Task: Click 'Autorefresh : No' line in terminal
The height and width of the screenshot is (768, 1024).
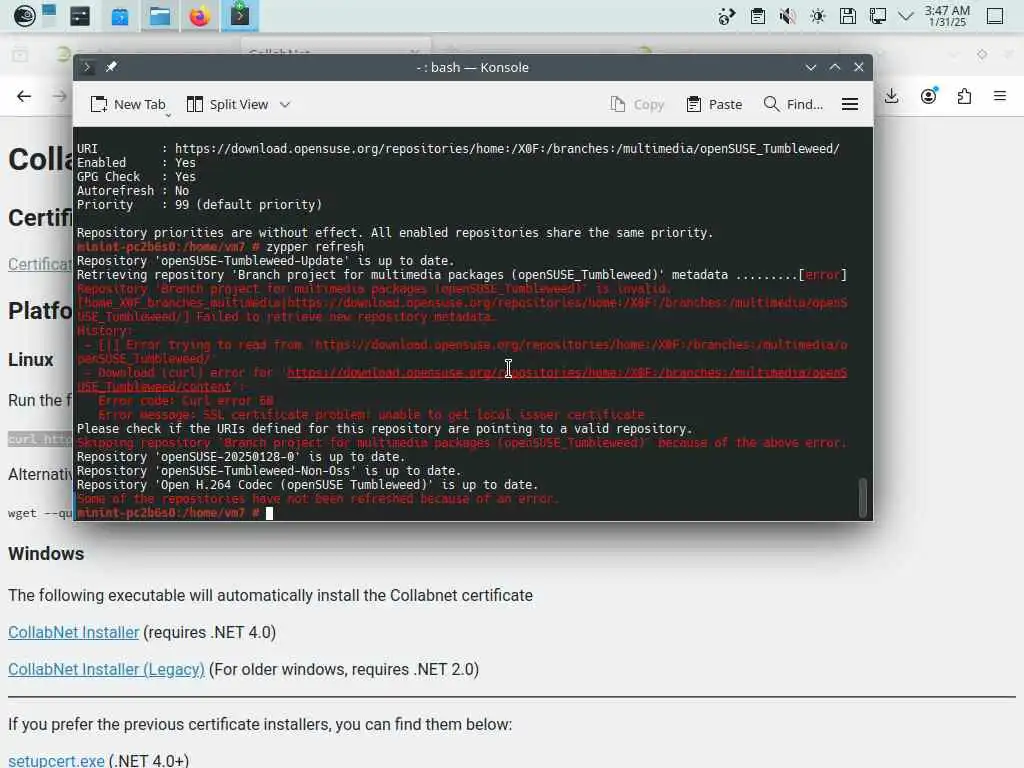Action: point(133,191)
